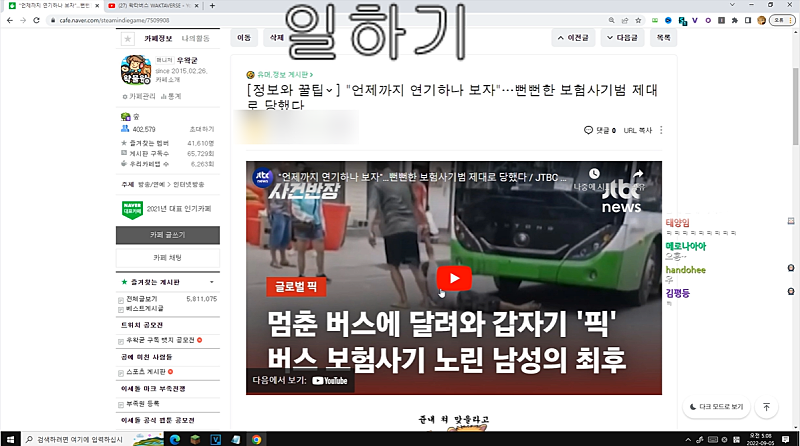Click the share arrow icon on video

[x=638, y=174]
